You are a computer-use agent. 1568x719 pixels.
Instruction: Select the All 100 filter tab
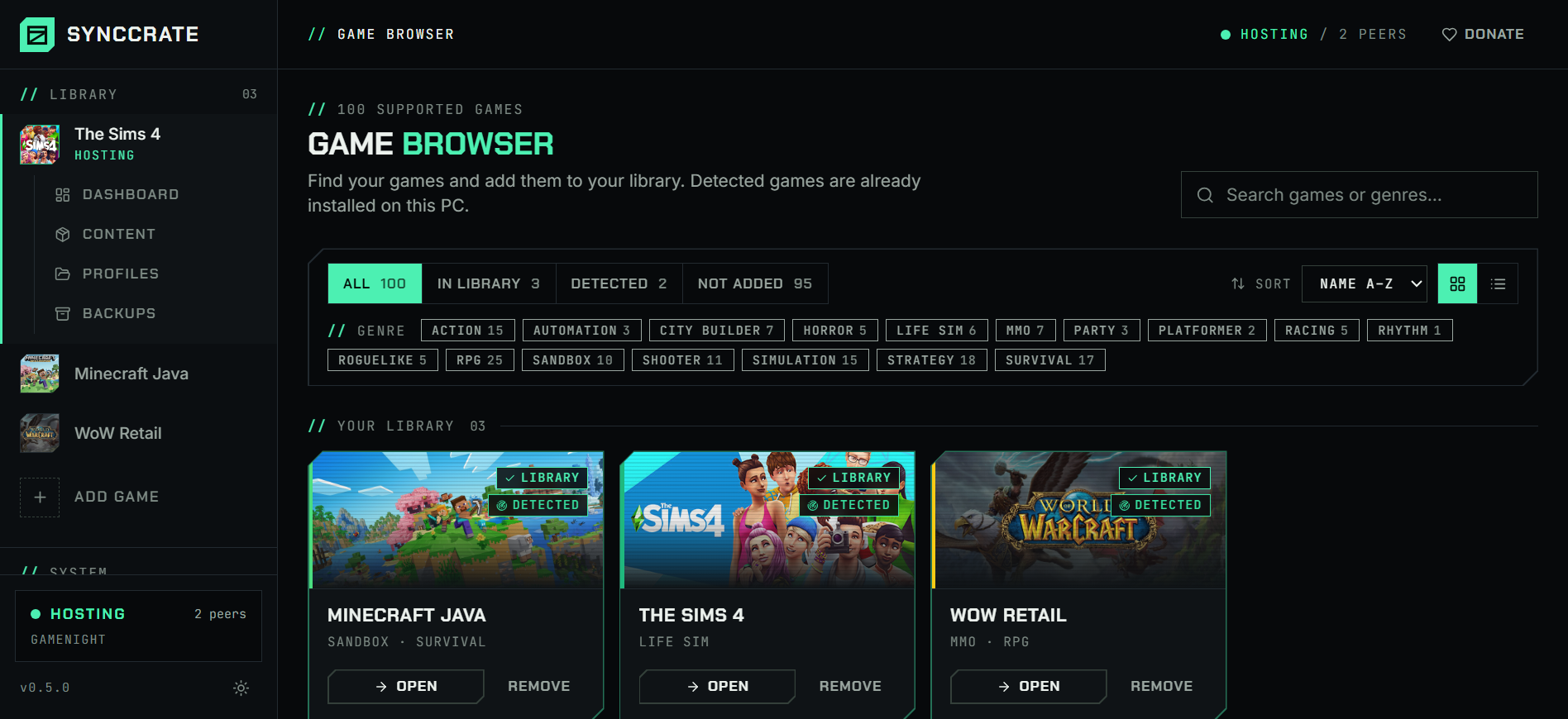(x=375, y=283)
